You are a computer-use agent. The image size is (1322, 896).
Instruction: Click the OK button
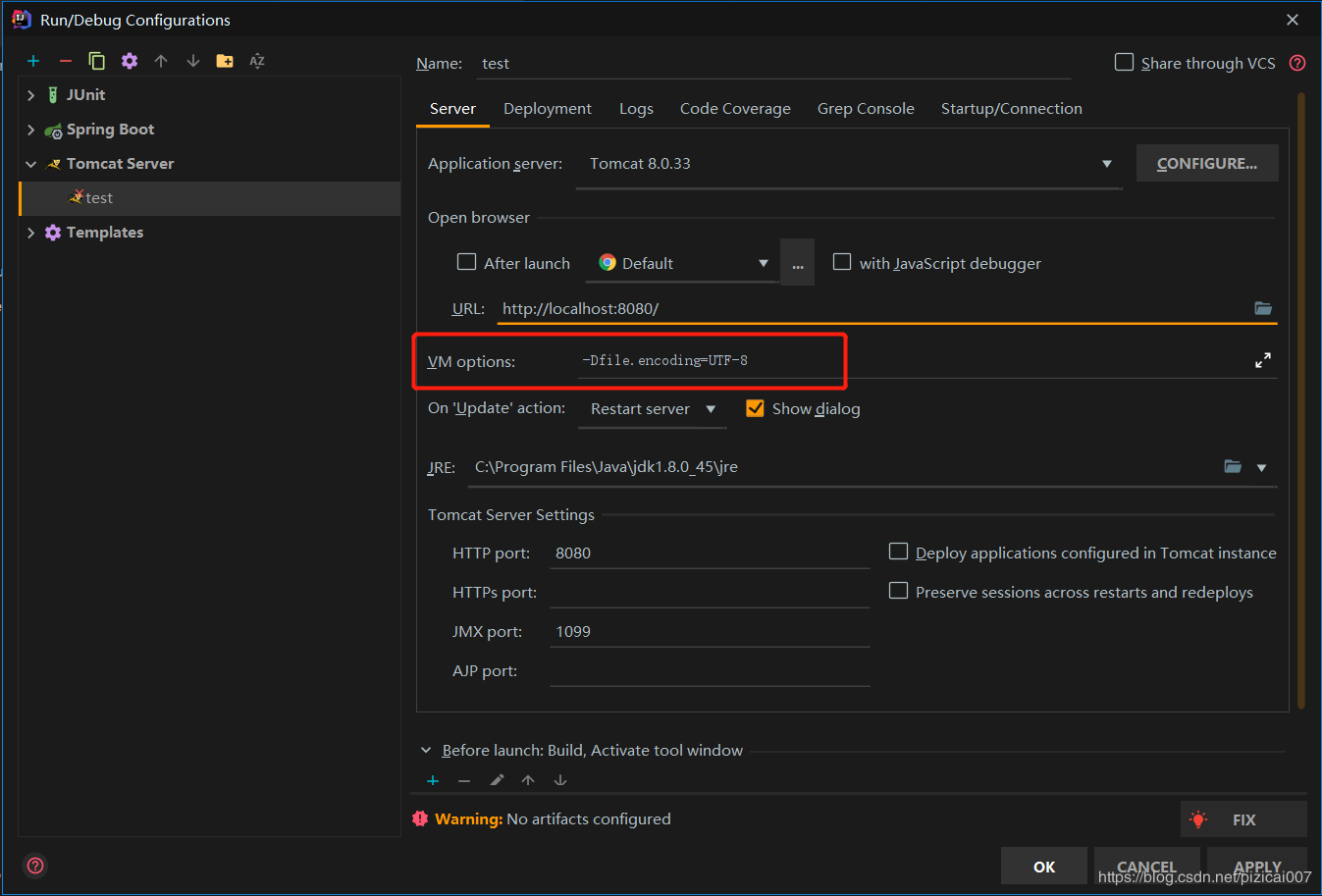(1044, 867)
